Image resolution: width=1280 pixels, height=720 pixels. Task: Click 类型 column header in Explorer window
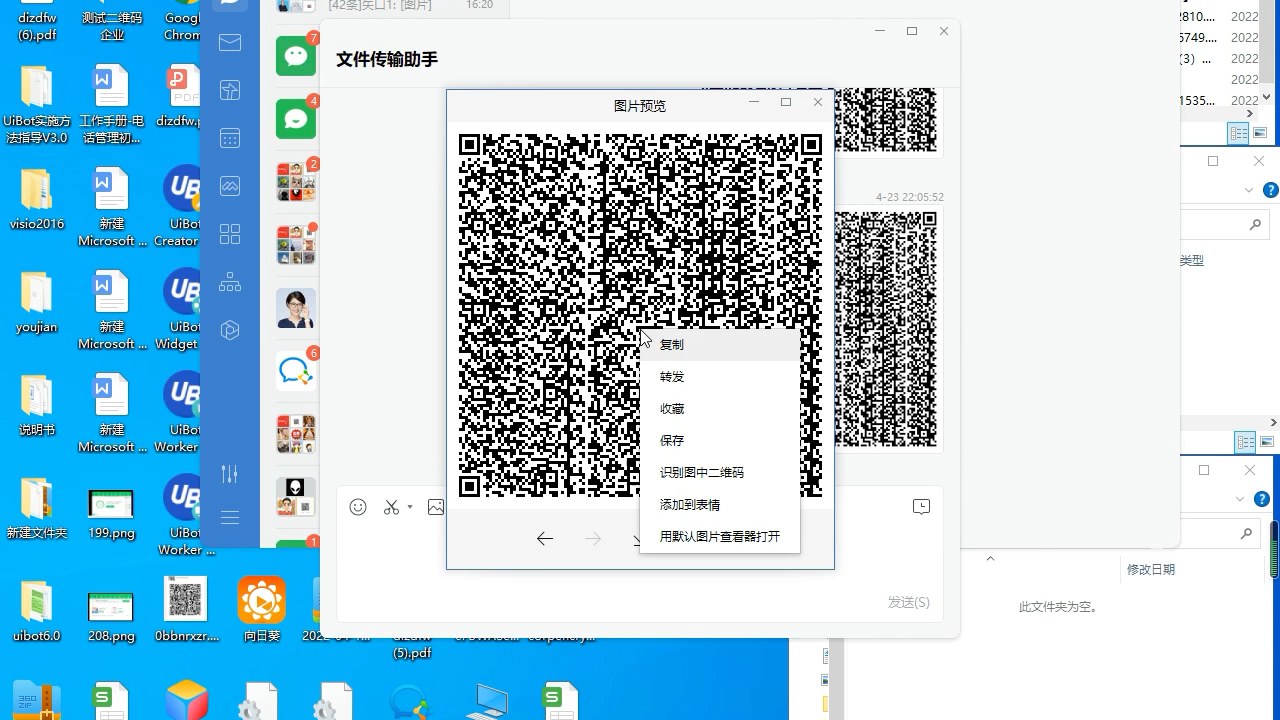[x=1192, y=260]
